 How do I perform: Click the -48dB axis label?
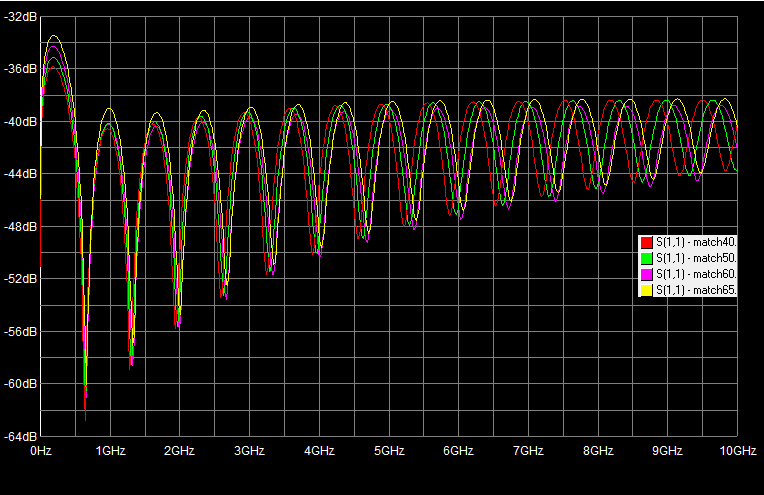point(20,227)
